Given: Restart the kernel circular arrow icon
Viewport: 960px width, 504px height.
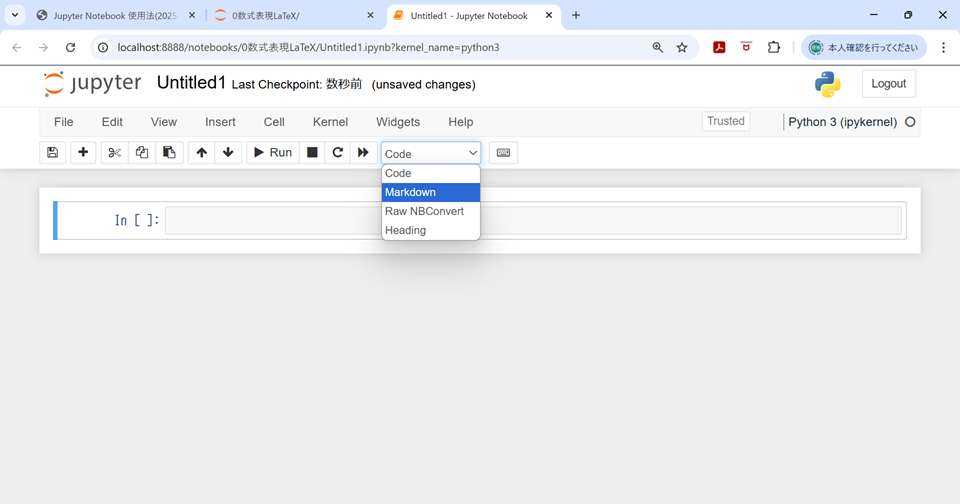Looking at the screenshot, I should click(337, 152).
